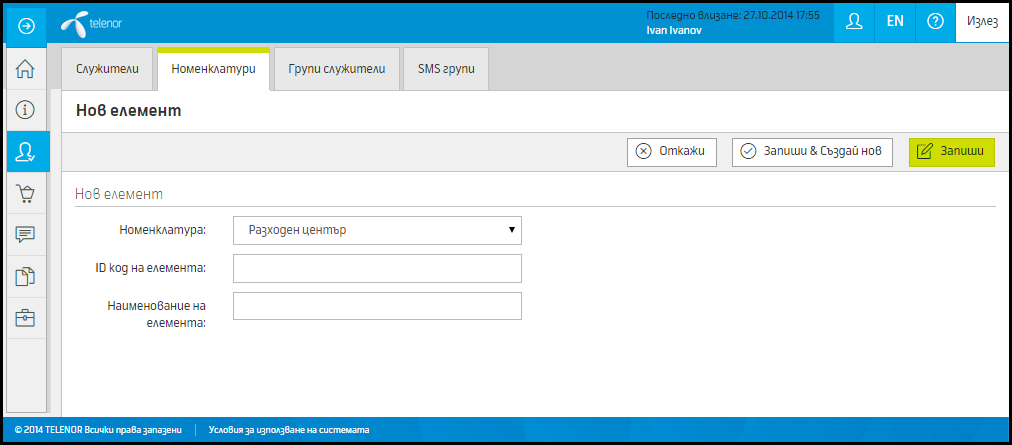Click the Ivan Ivanov user name
The width and height of the screenshot is (1012, 445).
pos(673,30)
